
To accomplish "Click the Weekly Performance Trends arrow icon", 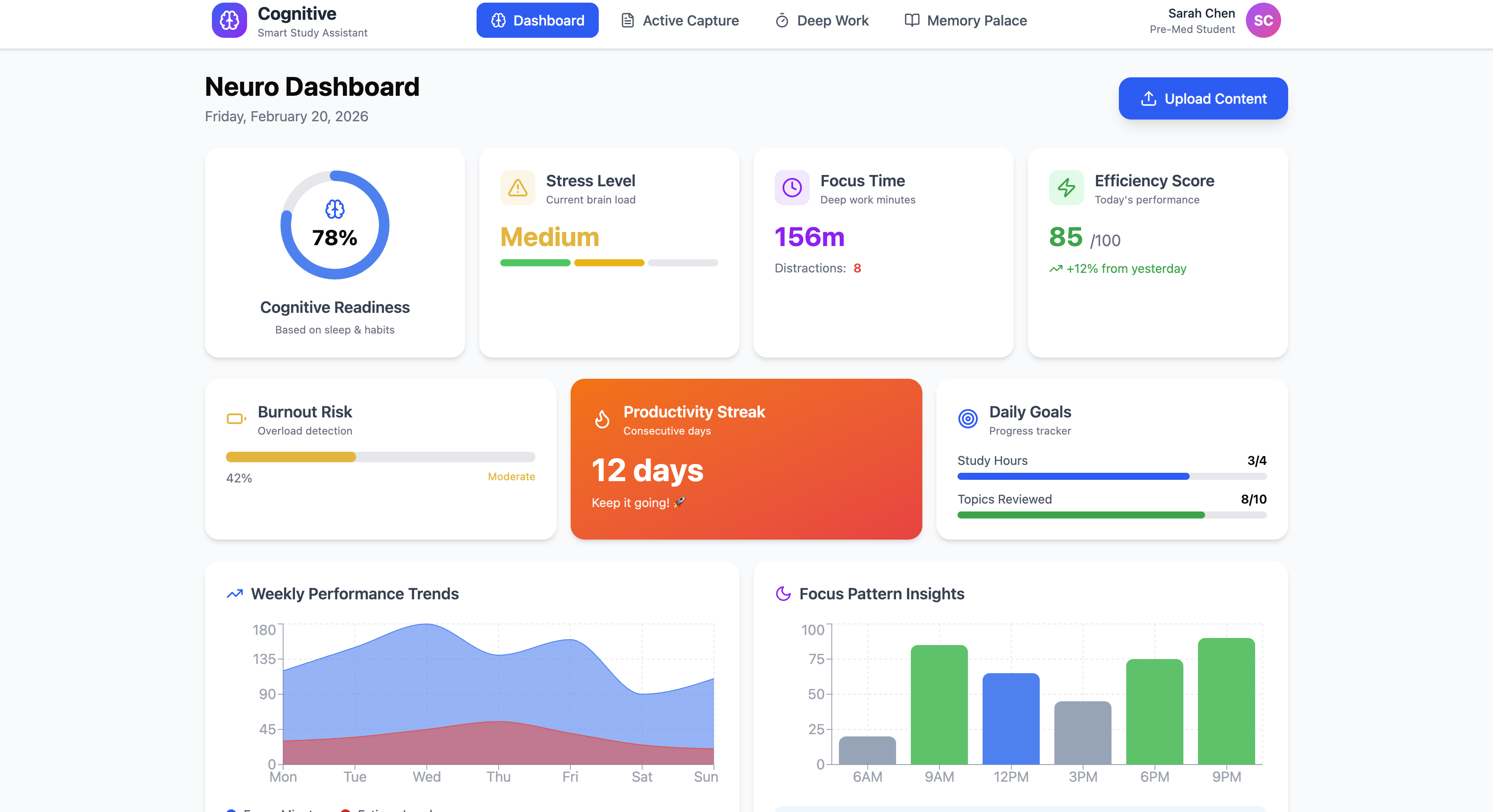I will click(x=234, y=594).
